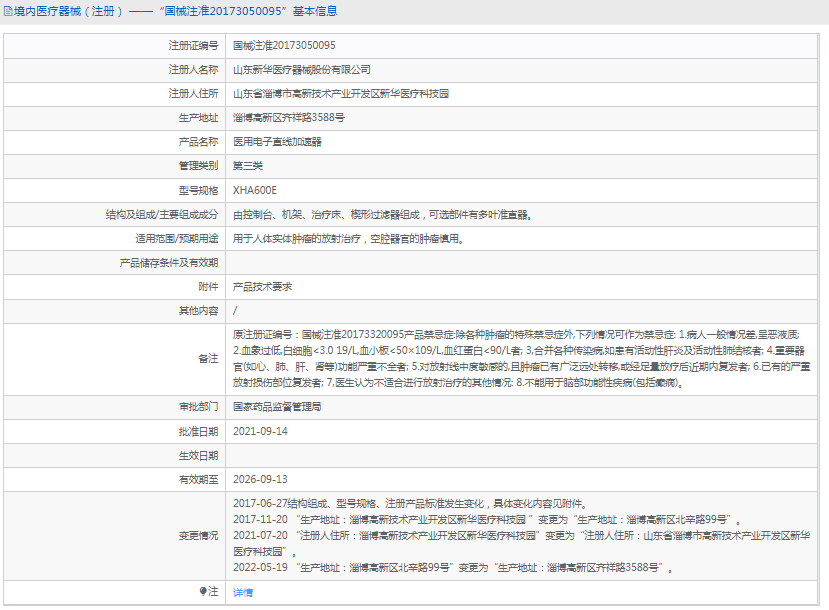Screen dimensions: 829x610
Task: Select the change entry dated "2017-06-27"
Action: tap(410, 504)
